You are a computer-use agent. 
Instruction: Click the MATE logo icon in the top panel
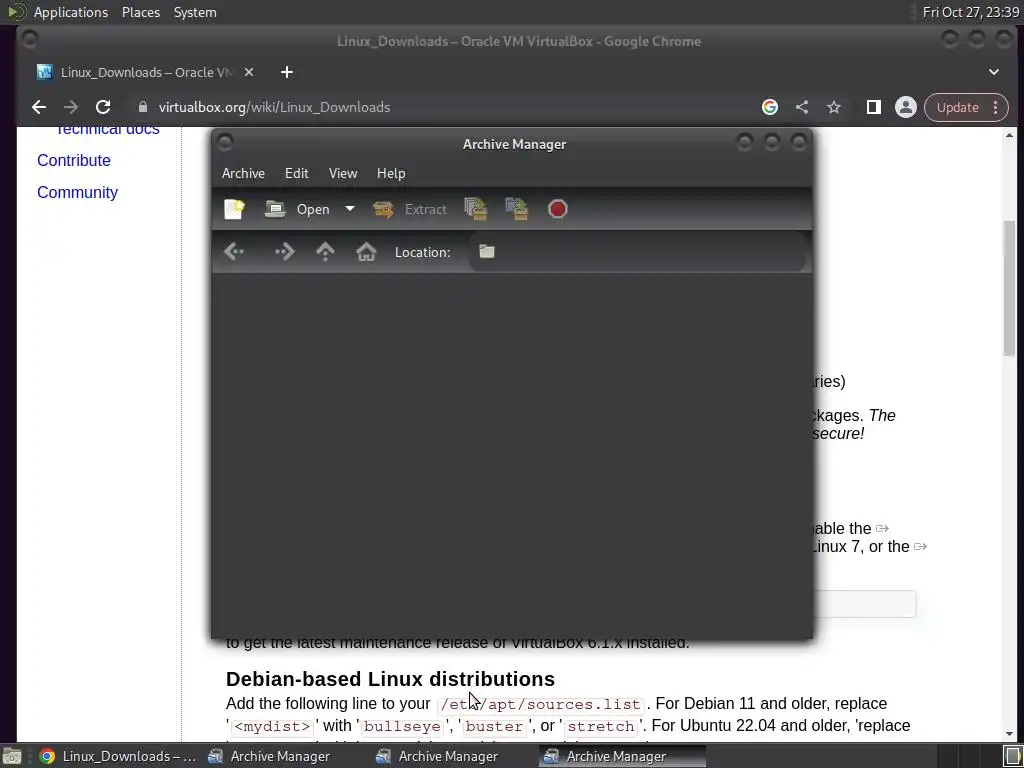pos(17,12)
